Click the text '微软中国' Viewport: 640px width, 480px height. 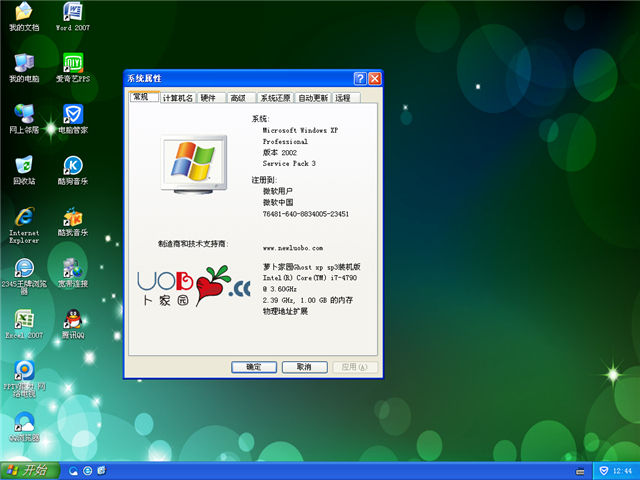point(278,202)
